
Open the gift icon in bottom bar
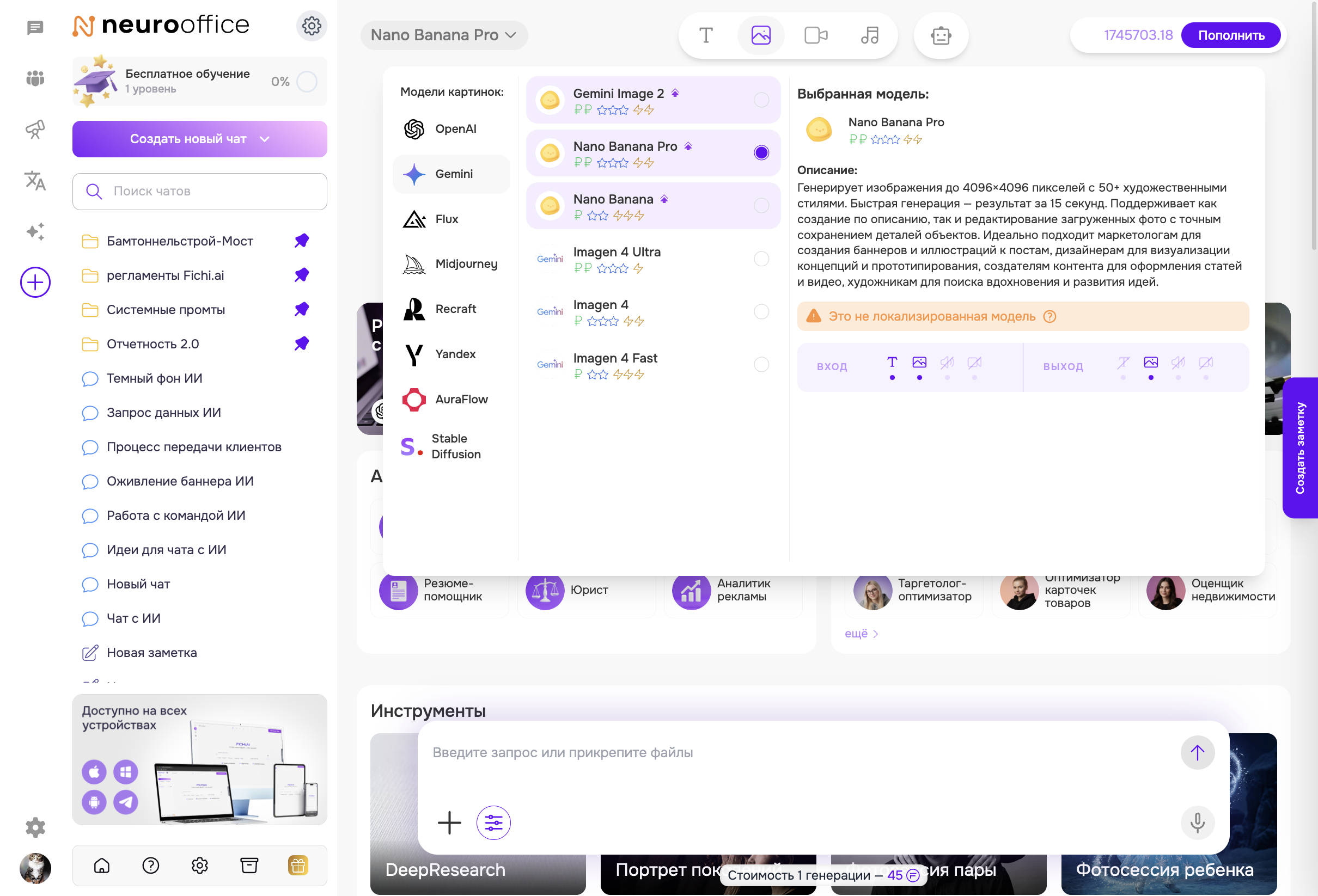(x=298, y=866)
